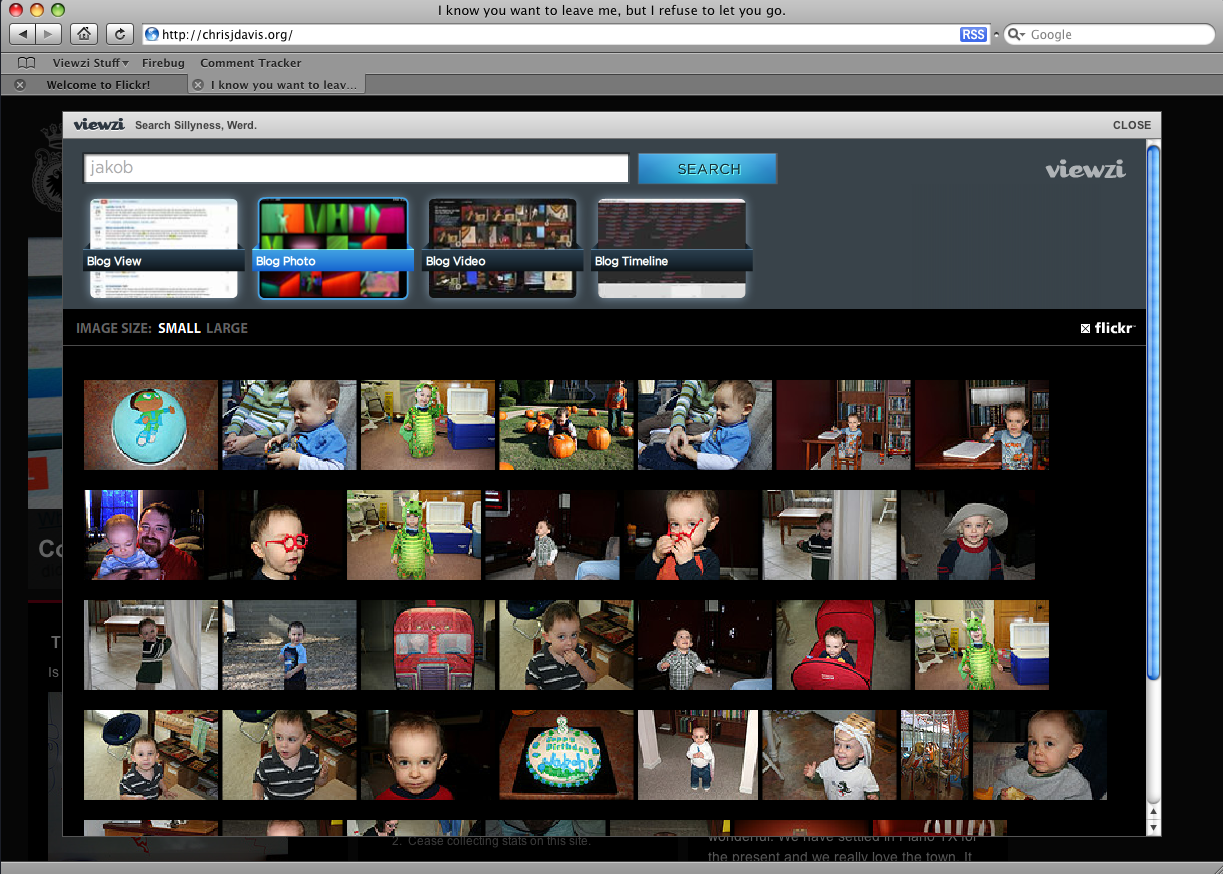The width and height of the screenshot is (1223, 874).
Task: Select the Blog Photo mode
Action: 333,248
